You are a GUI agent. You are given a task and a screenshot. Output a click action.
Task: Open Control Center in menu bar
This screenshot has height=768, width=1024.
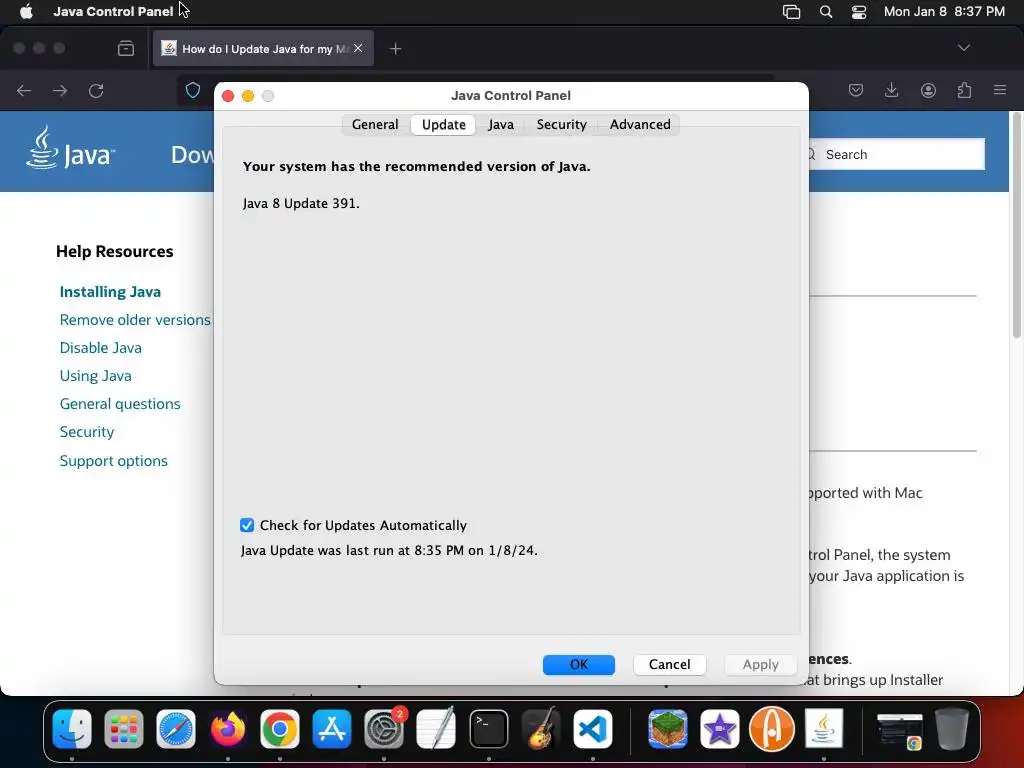(859, 11)
